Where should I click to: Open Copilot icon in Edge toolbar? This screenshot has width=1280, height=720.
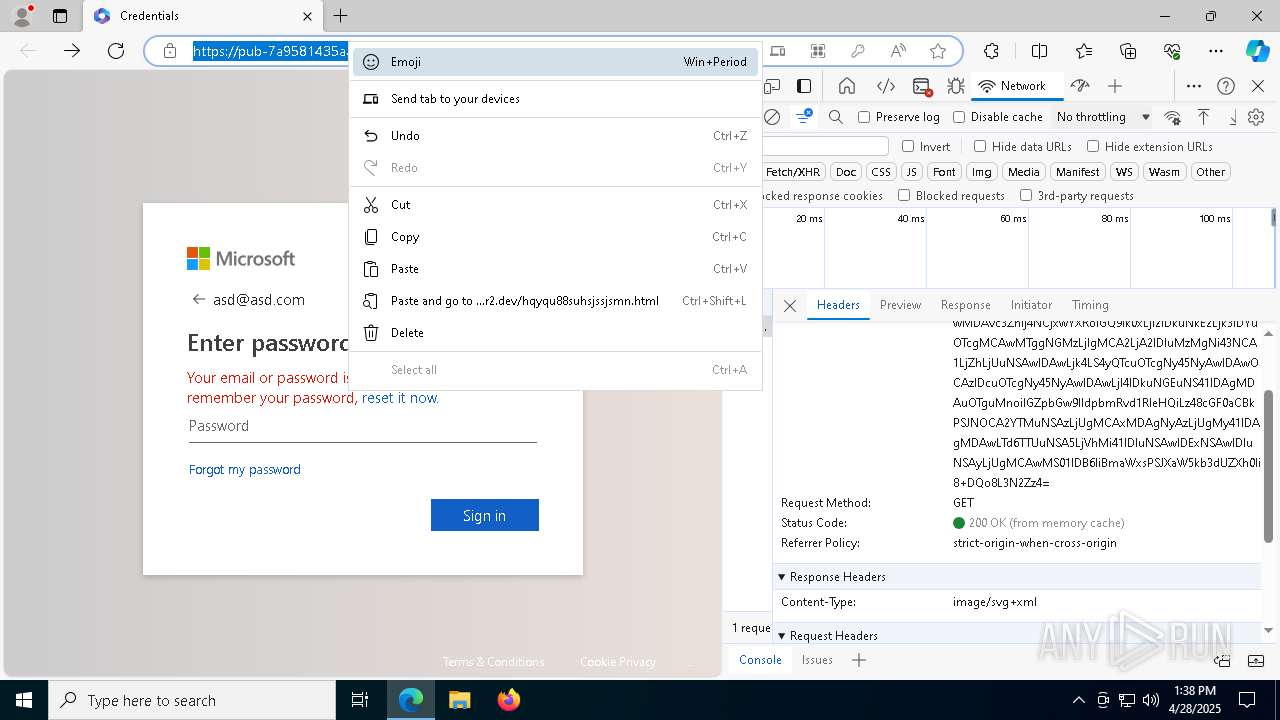(x=1257, y=51)
